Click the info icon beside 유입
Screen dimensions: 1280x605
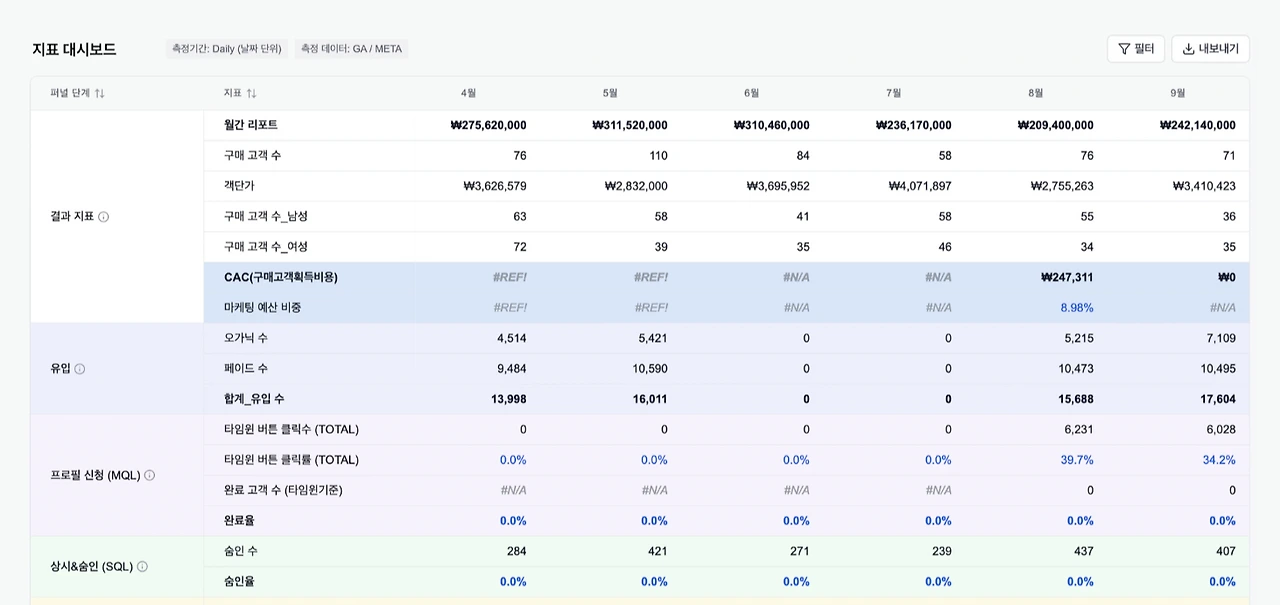[80, 369]
